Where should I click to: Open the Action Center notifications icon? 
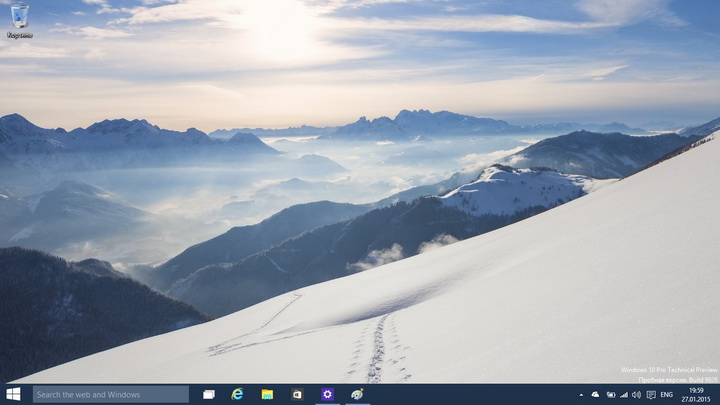coord(650,395)
